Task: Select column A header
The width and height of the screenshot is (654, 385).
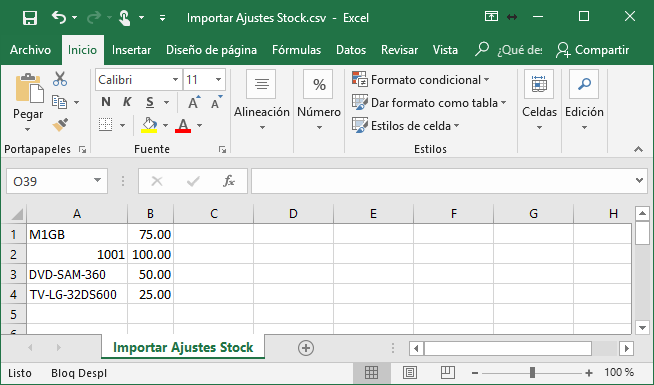Action: pyautogui.click(x=77, y=214)
